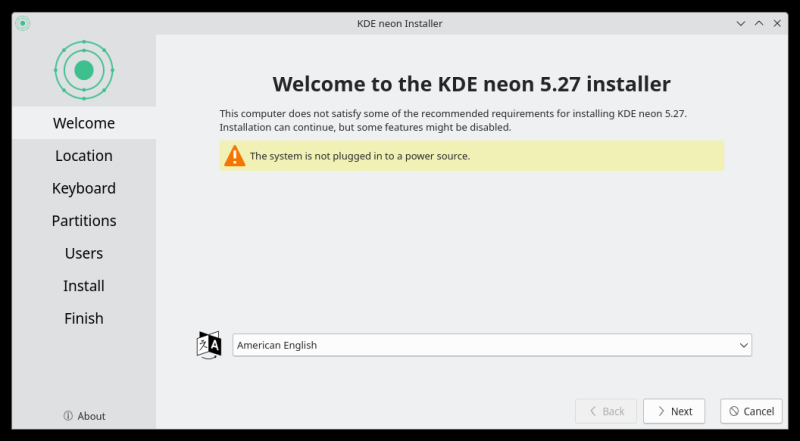The height and width of the screenshot is (441, 800).
Task: Expand the language combo box arrow
Action: [743, 345]
